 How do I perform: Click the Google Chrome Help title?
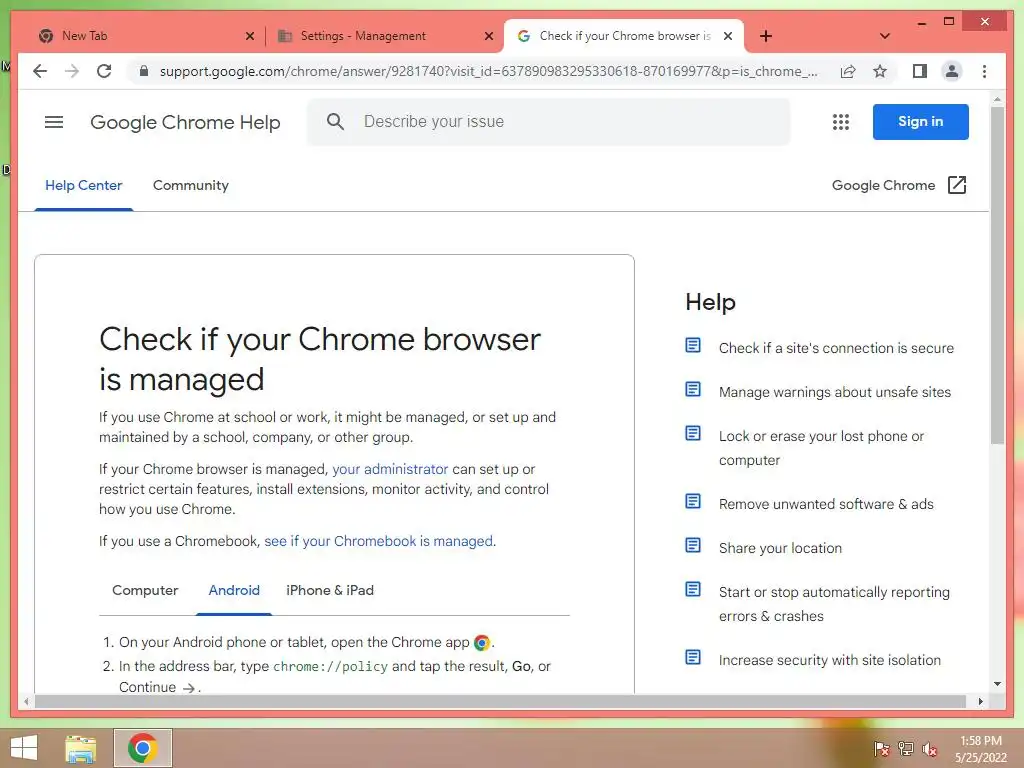click(x=185, y=122)
